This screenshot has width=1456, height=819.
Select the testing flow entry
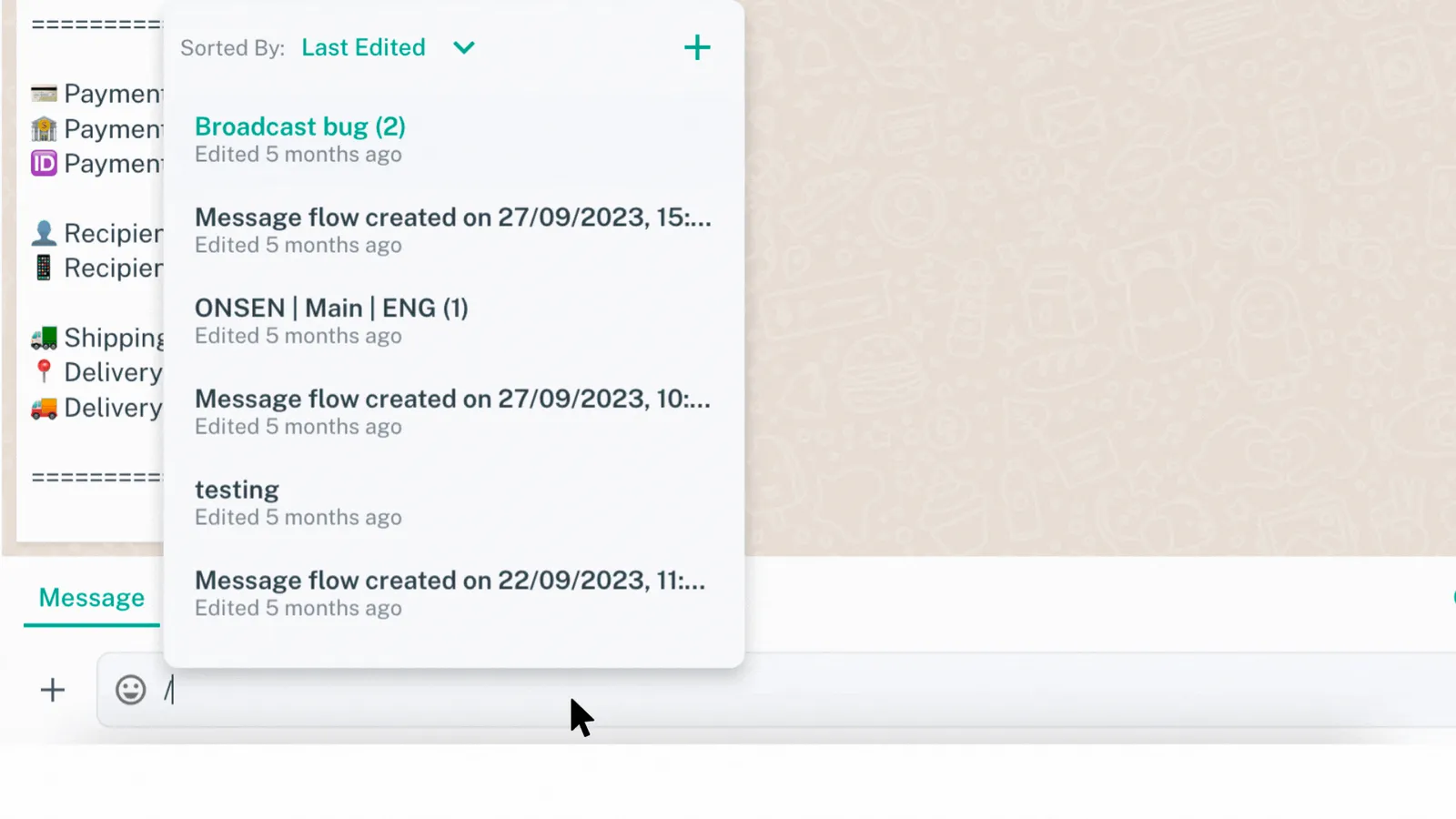[x=237, y=490]
